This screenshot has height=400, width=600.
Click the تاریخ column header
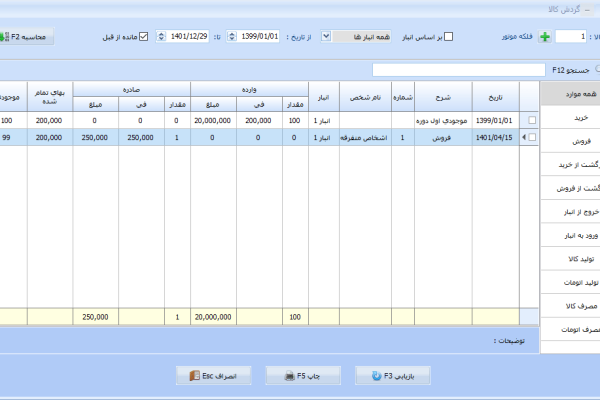point(496,97)
